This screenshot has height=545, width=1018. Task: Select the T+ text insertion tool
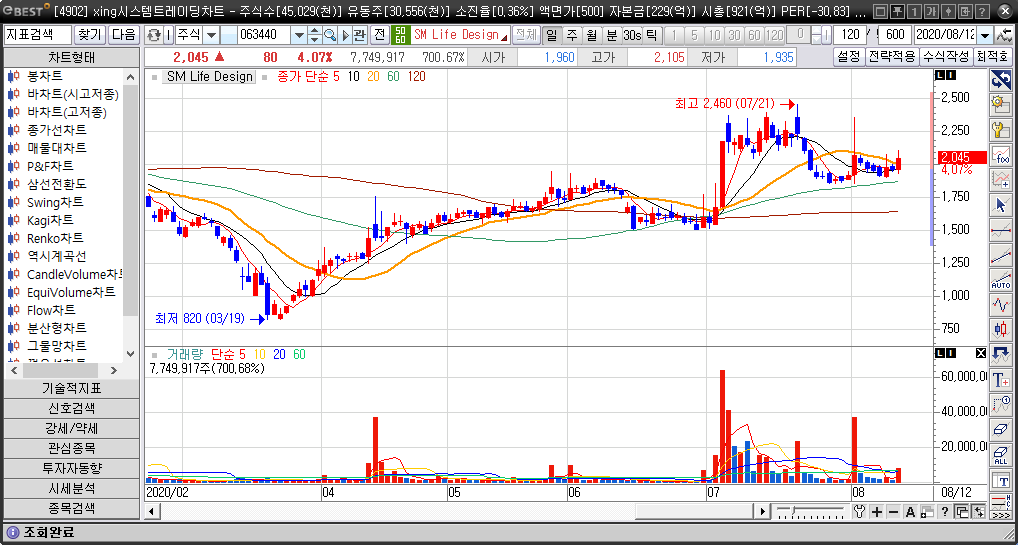coord(1000,380)
